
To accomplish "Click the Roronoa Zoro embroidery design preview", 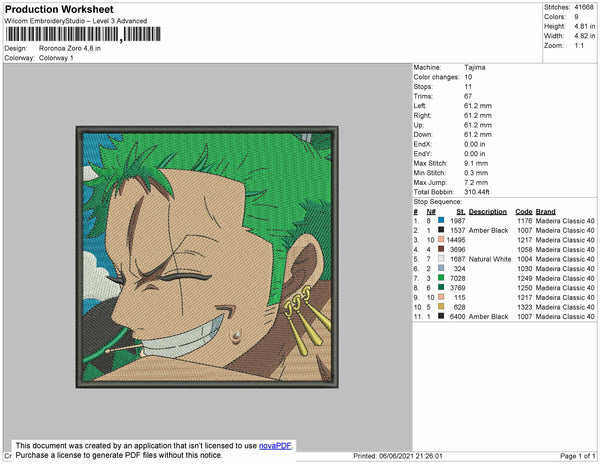I will [x=207, y=257].
